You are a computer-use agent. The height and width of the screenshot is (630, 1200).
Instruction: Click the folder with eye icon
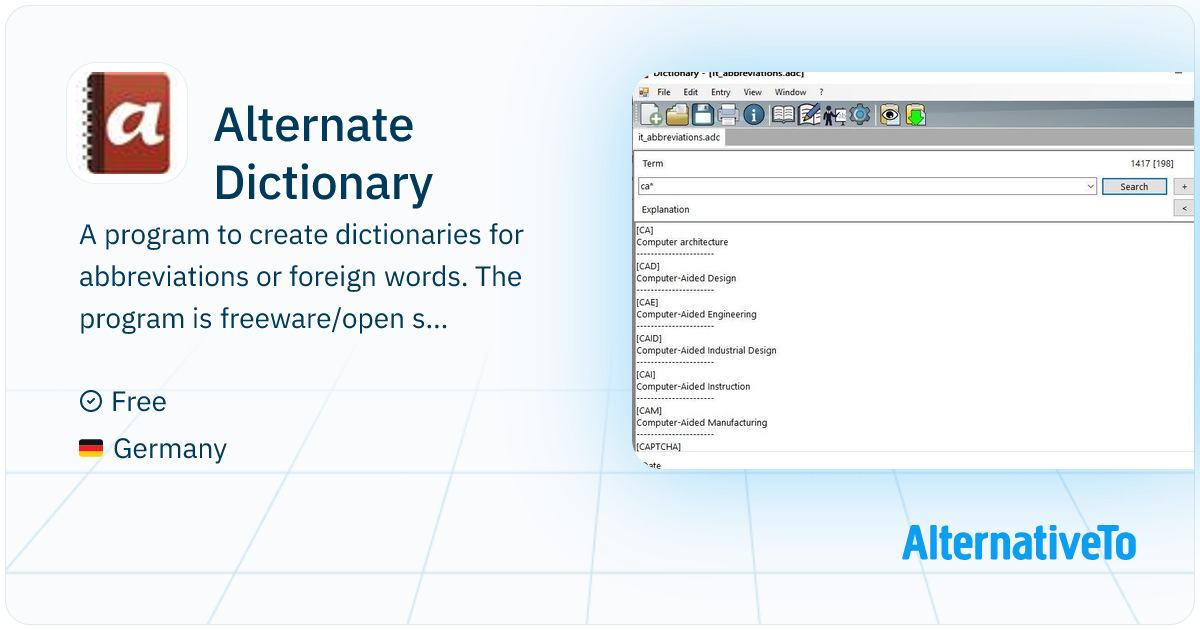[x=889, y=115]
